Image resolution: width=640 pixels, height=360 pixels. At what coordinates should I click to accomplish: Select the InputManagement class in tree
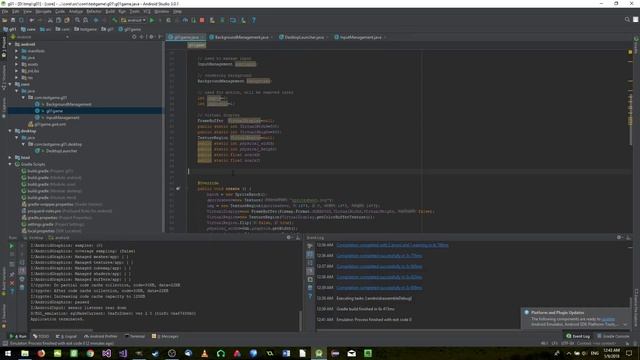[62, 118]
